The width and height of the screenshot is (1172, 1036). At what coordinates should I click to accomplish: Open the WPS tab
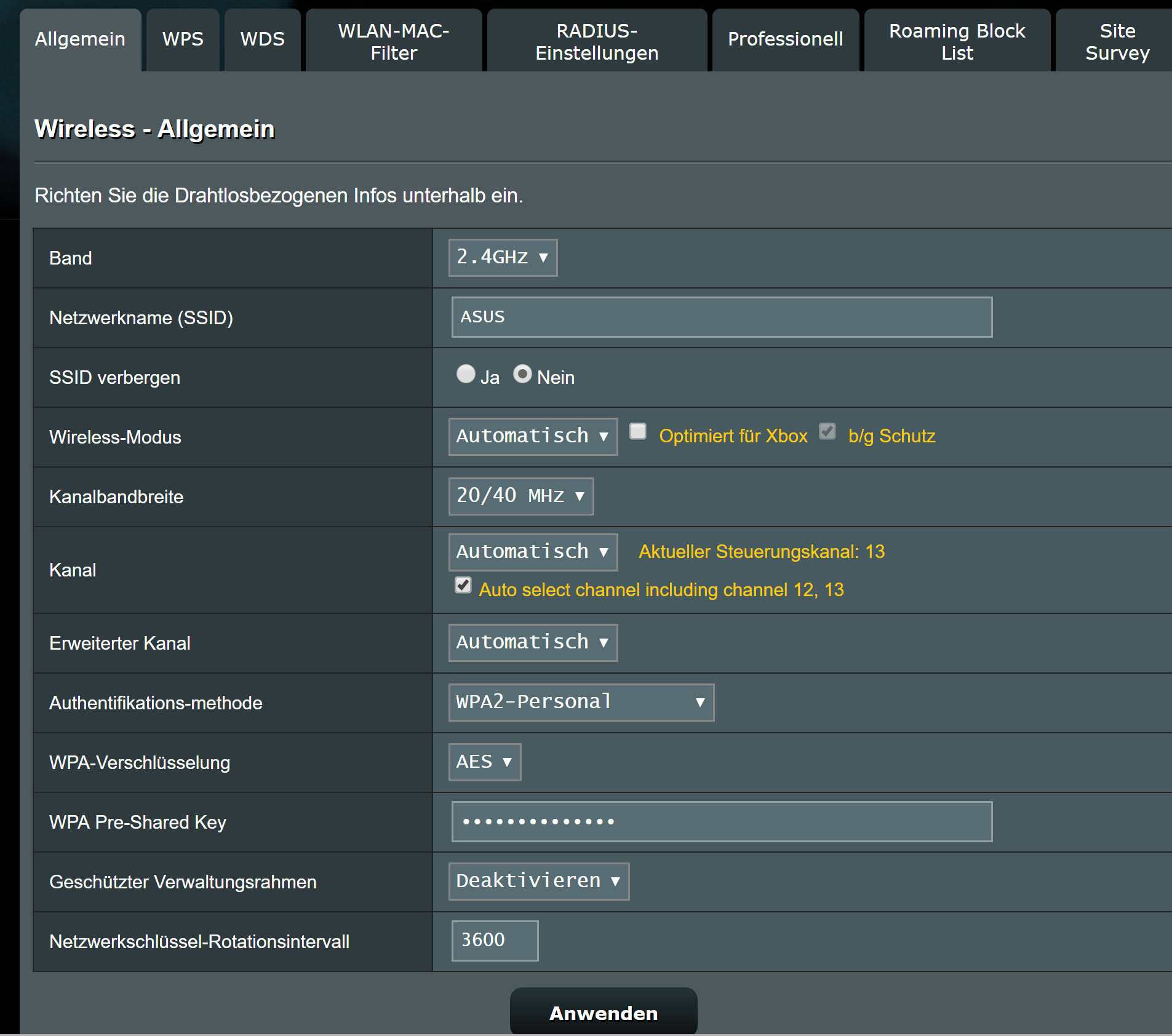[x=183, y=39]
